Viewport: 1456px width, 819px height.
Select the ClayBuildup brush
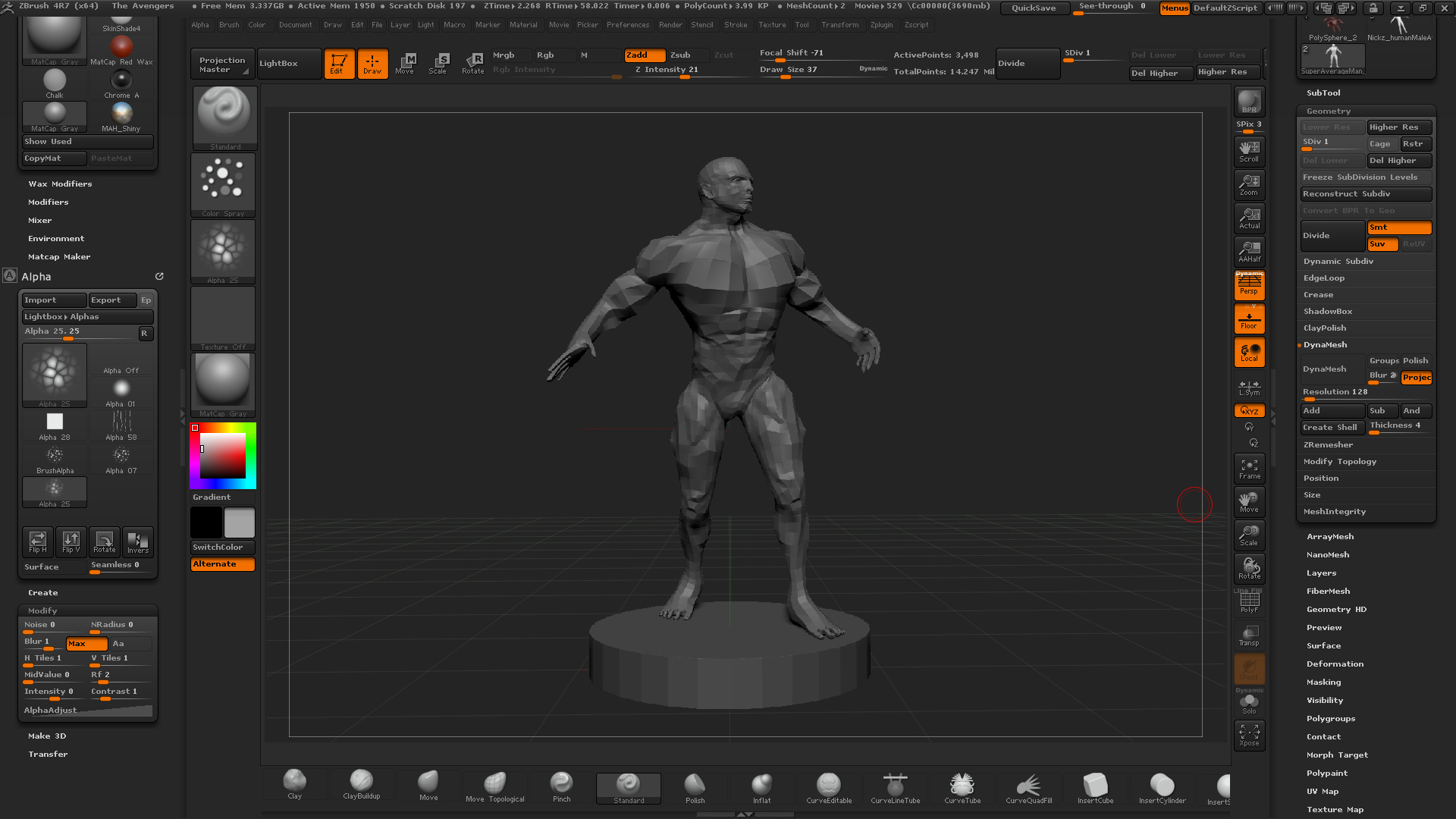click(x=362, y=785)
